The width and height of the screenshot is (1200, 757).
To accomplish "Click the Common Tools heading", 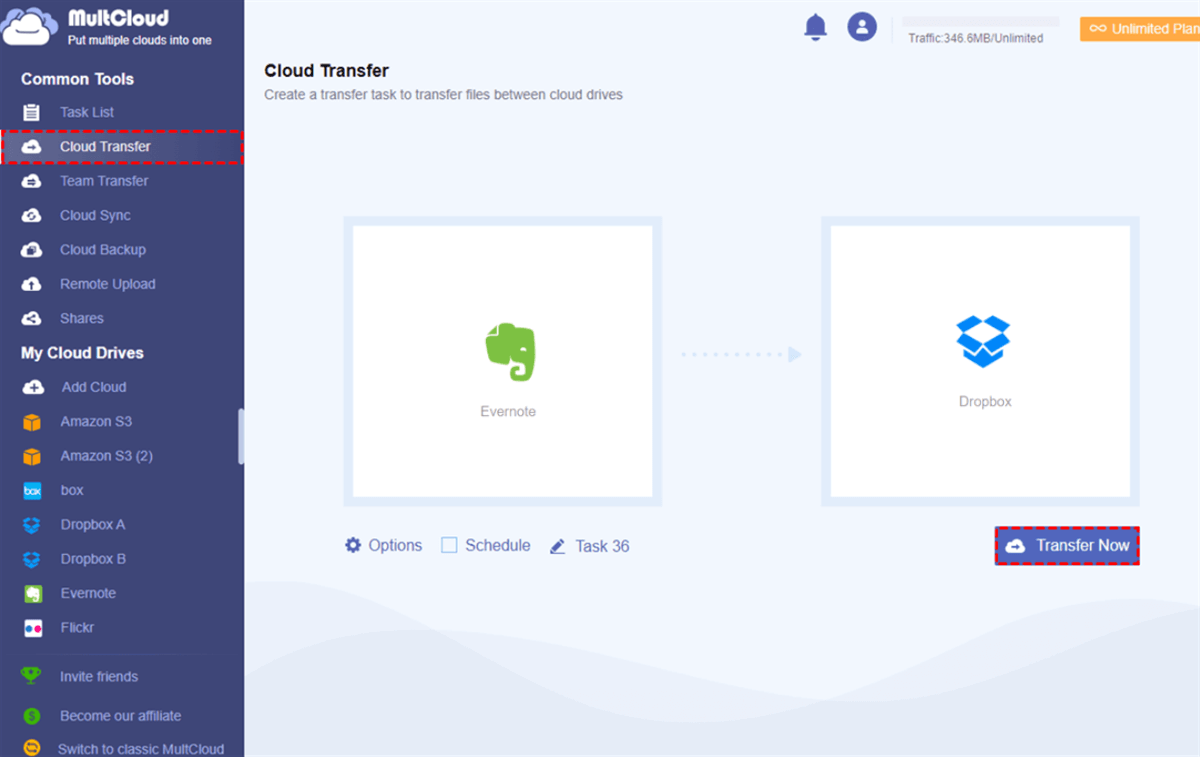I will tap(77, 79).
